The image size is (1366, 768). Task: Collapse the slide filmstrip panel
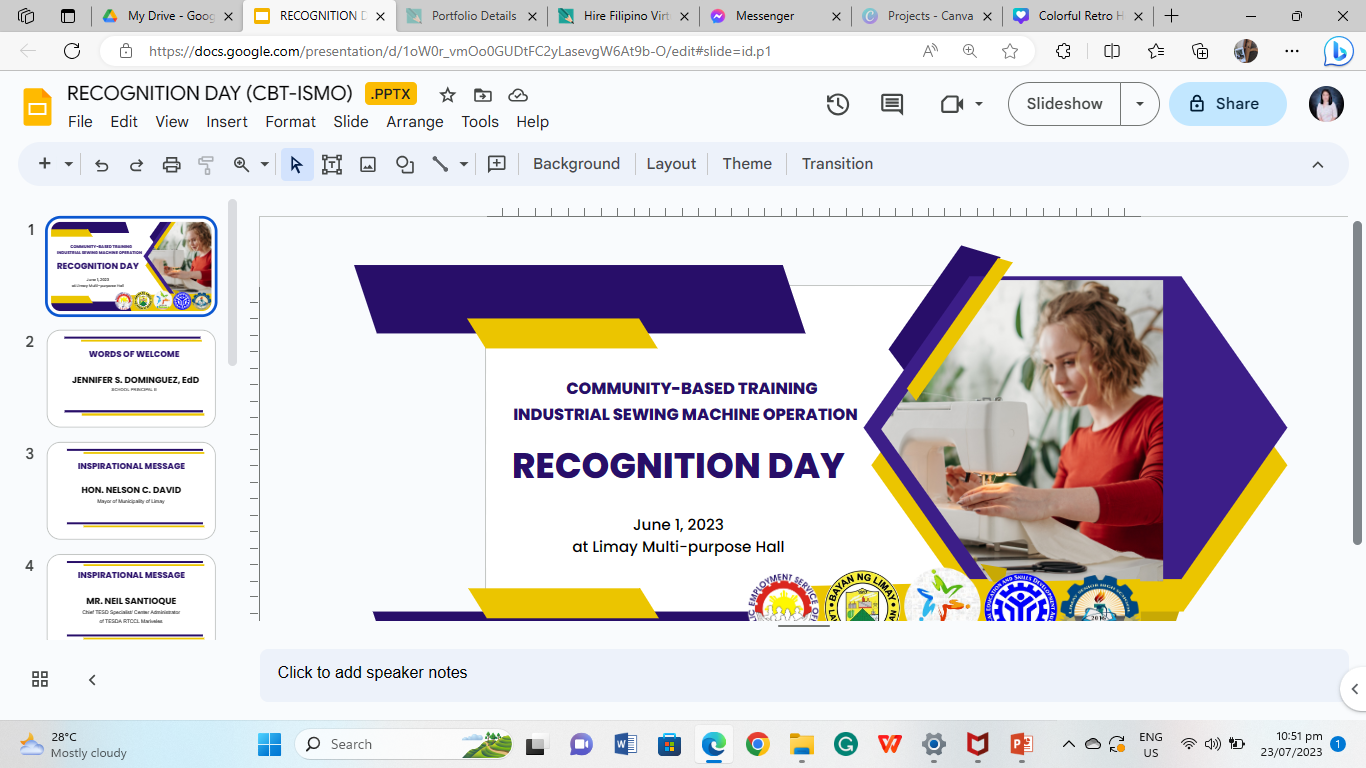point(92,680)
